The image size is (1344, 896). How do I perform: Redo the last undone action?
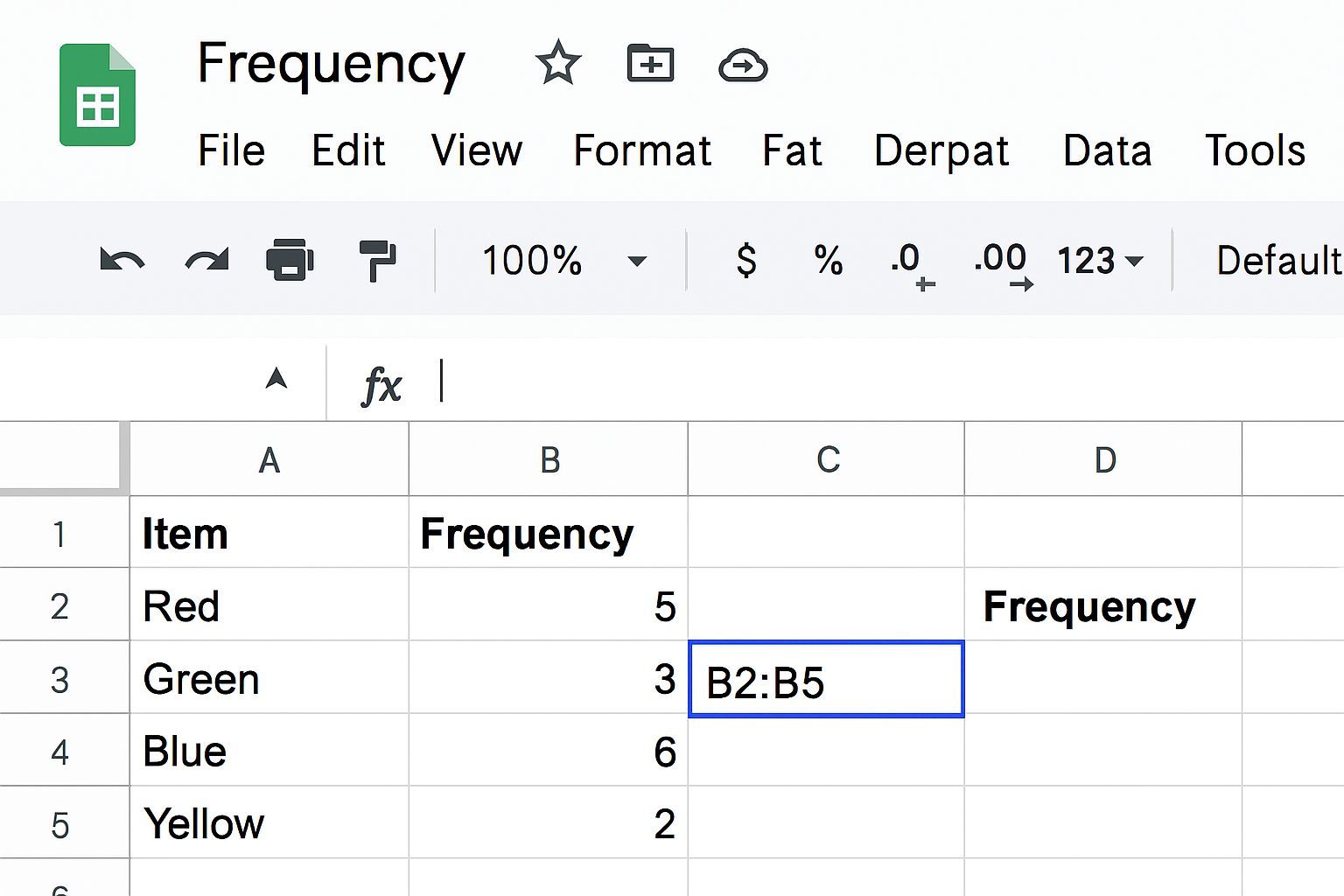pyautogui.click(x=206, y=261)
